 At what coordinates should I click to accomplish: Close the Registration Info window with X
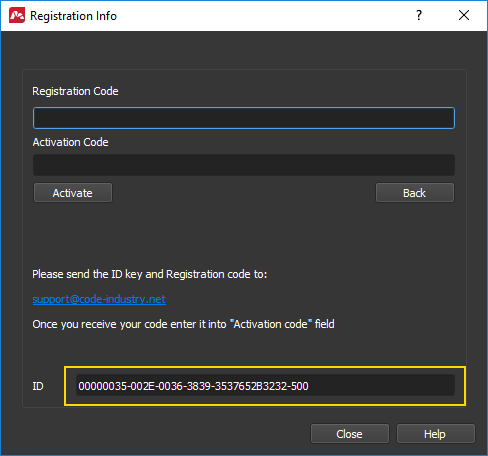coord(464,15)
